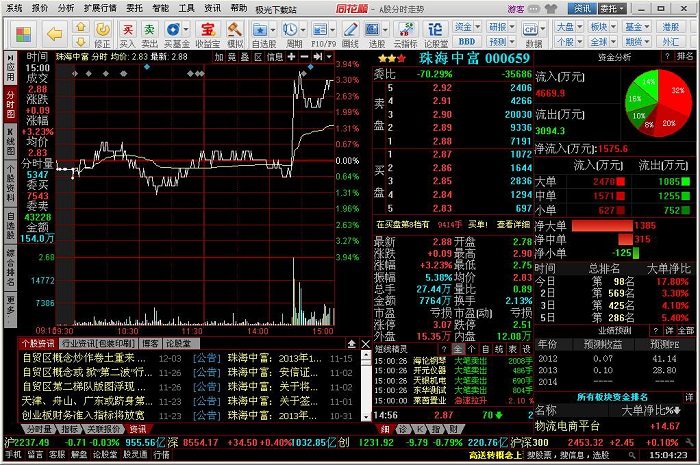Screen dimensions: 700x465
Task: Select the 画线 pencil tool
Action: coord(350,30)
